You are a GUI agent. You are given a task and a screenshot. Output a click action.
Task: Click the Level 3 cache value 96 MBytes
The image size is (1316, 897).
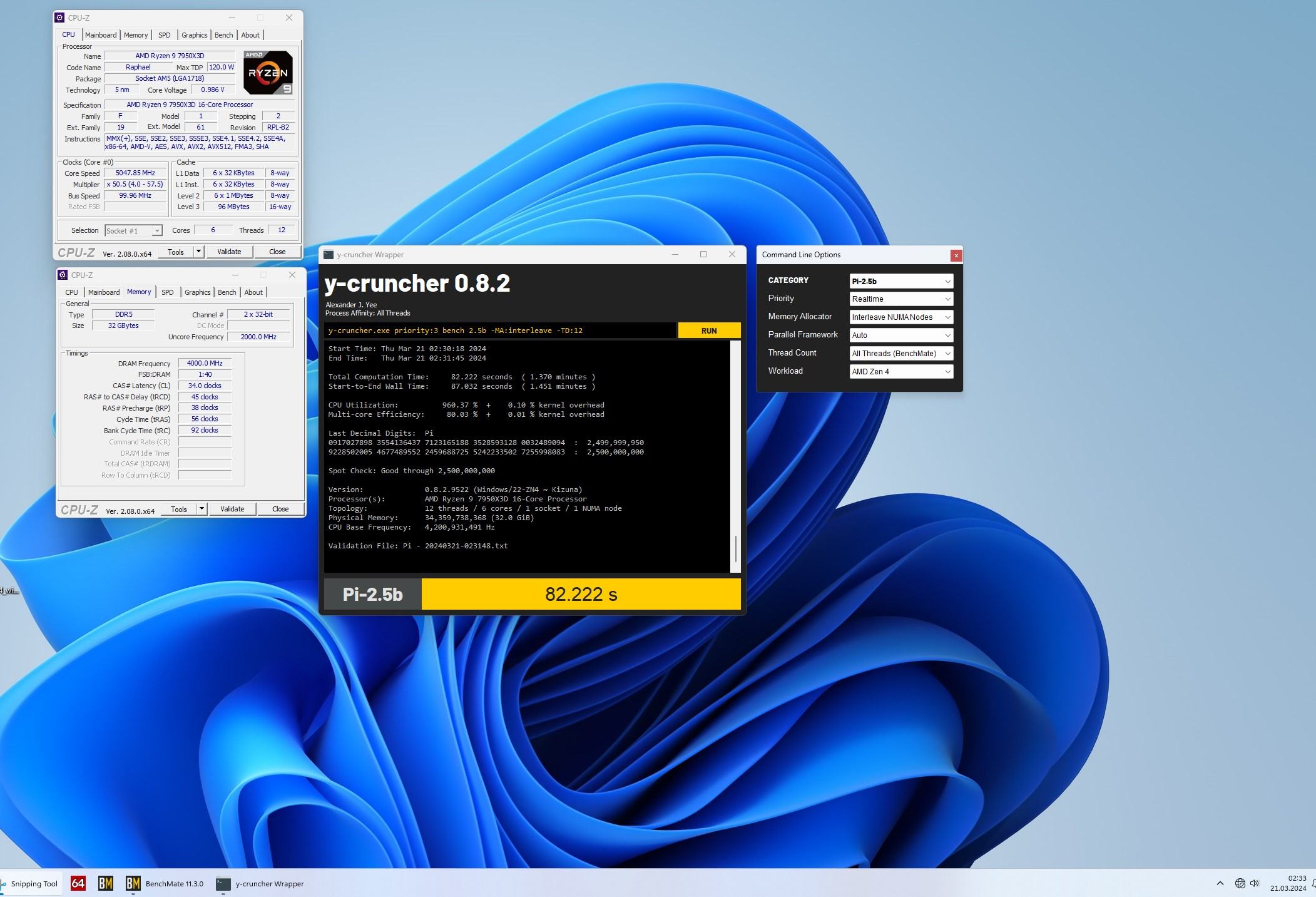click(233, 207)
